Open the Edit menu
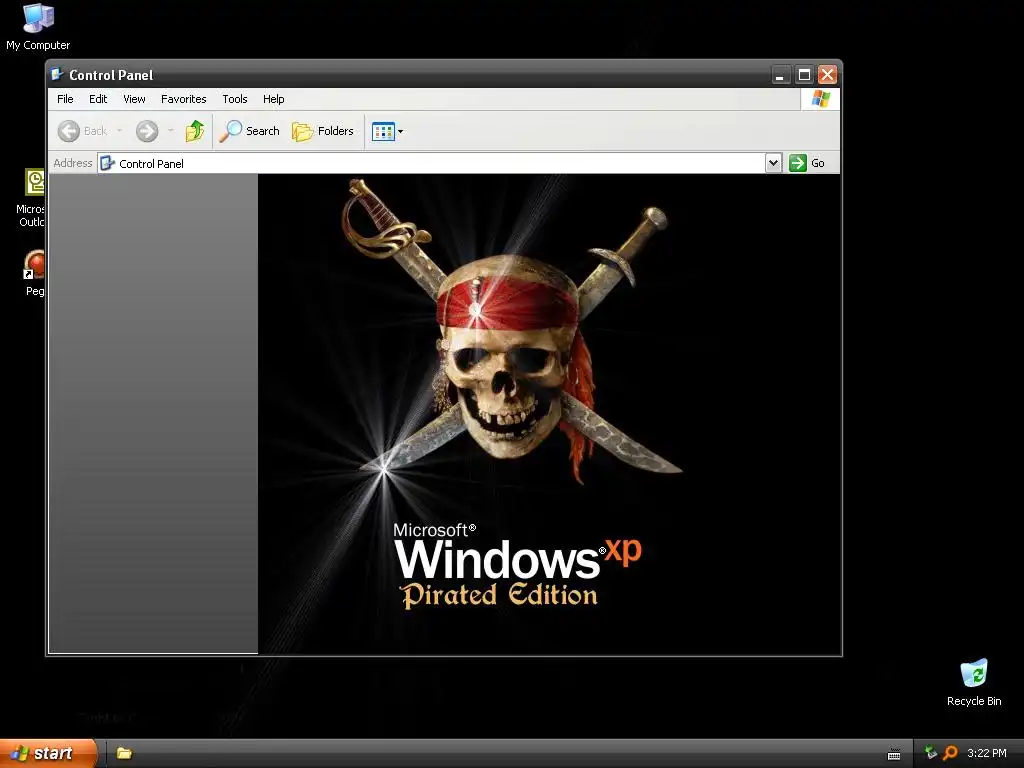The height and width of the screenshot is (768, 1024). (x=98, y=99)
